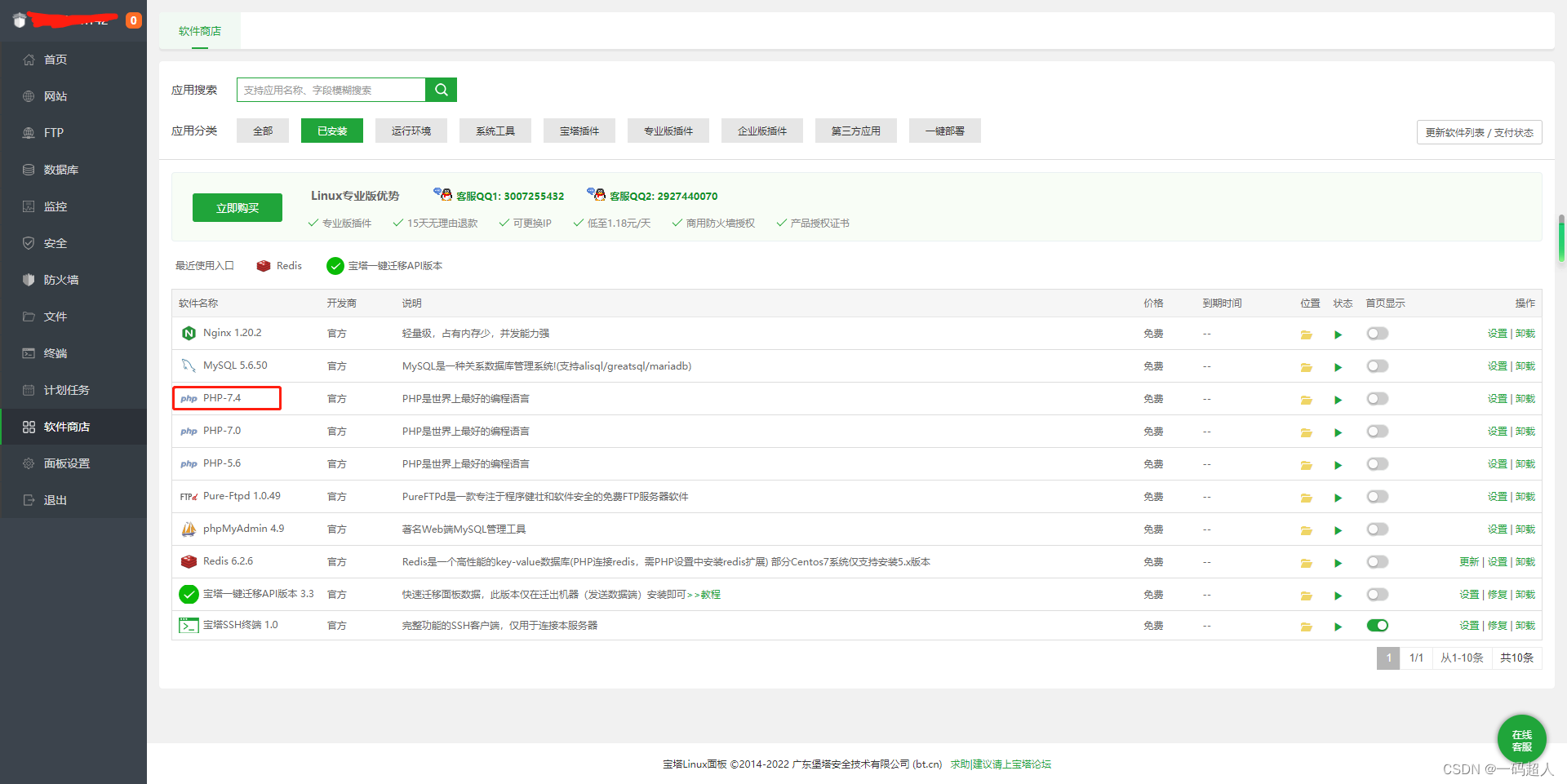Click QQ penguin icon for 客服QQ2
This screenshot has width=1567, height=784.
(x=597, y=194)
